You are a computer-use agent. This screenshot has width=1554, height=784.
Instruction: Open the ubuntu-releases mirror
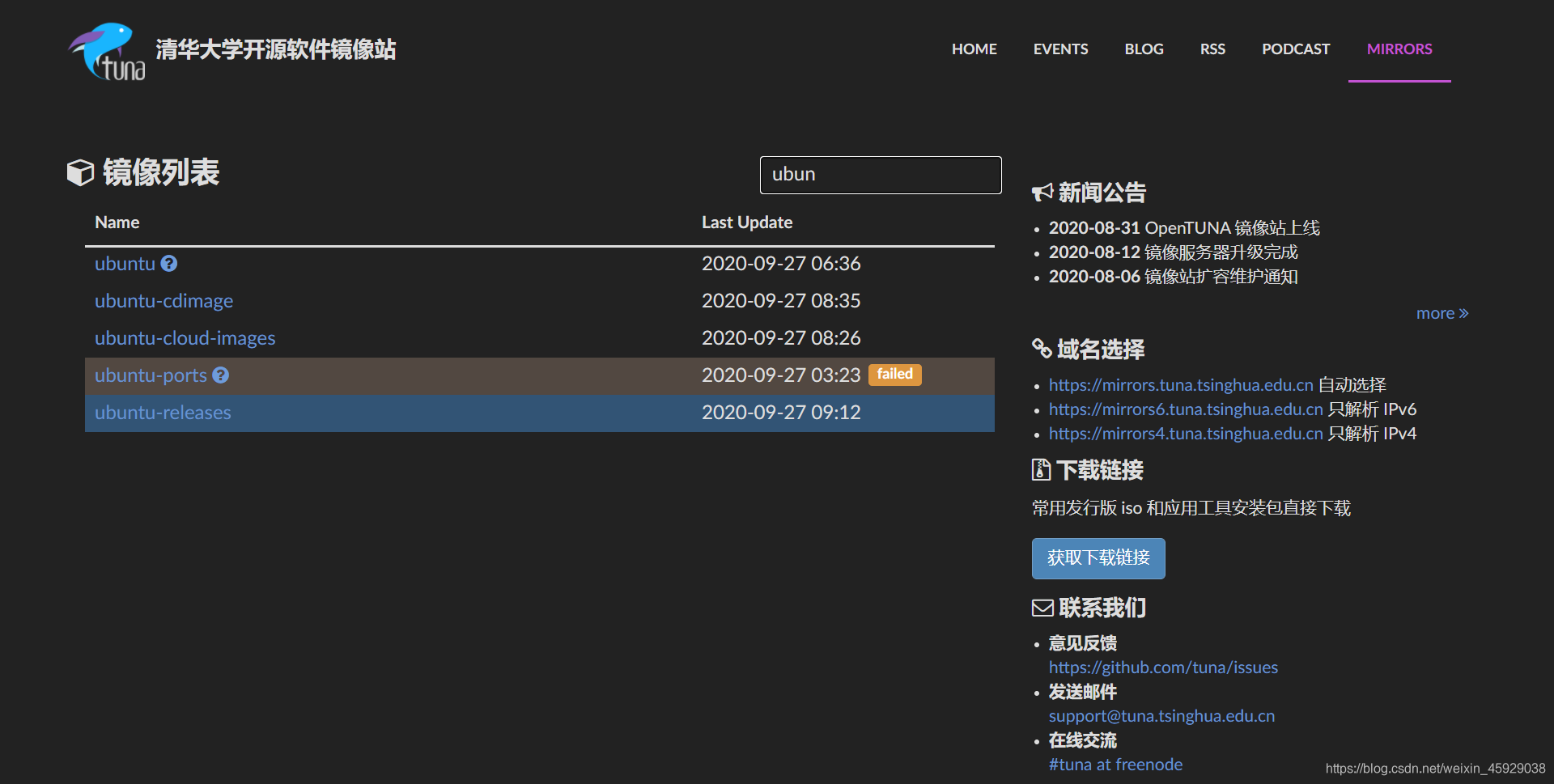(163, 413)
